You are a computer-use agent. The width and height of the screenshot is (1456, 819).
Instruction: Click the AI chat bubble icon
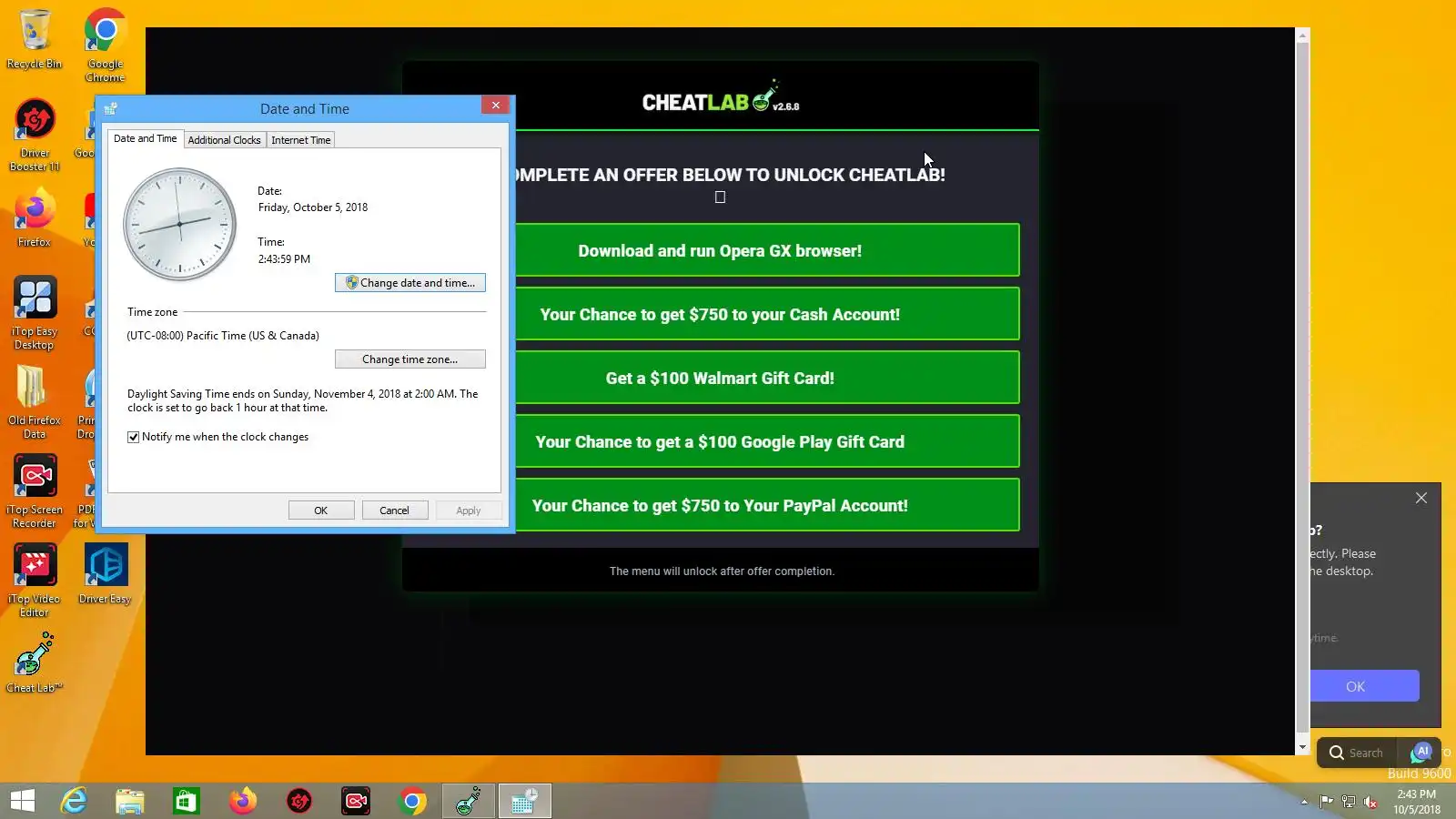(1422, 752)
